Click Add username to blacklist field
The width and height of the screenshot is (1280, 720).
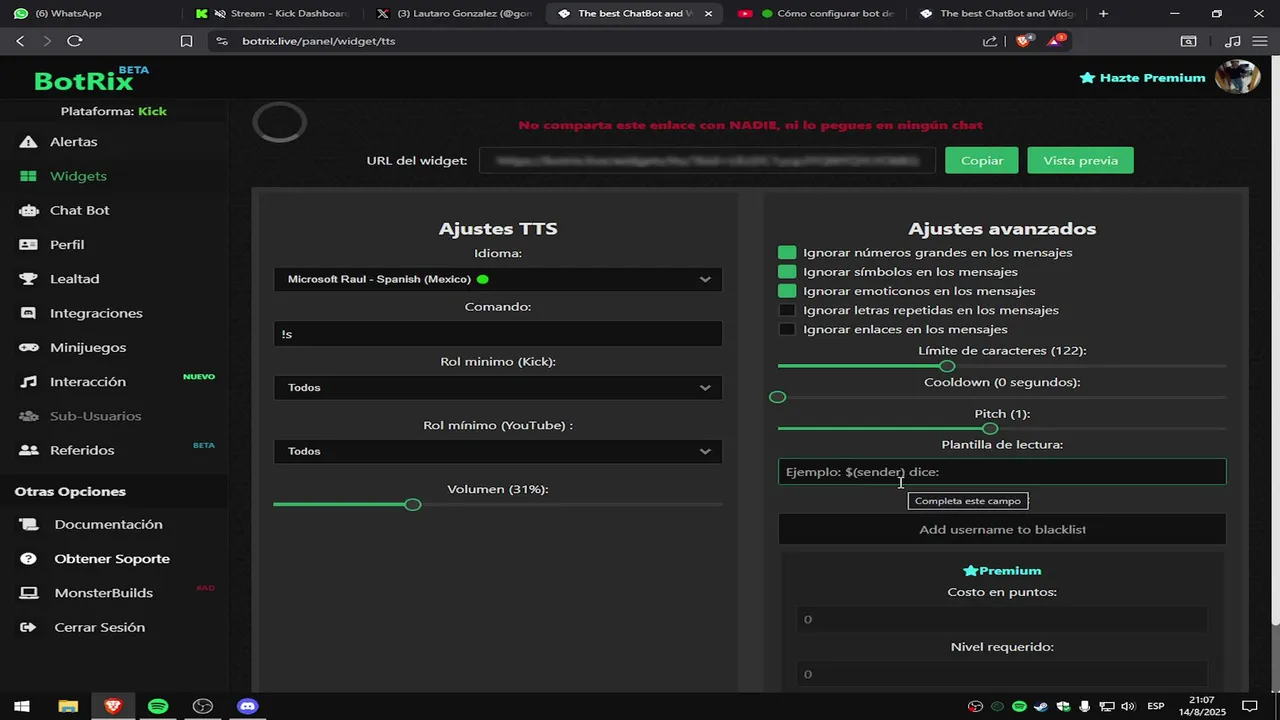[x=1002, y=529]
